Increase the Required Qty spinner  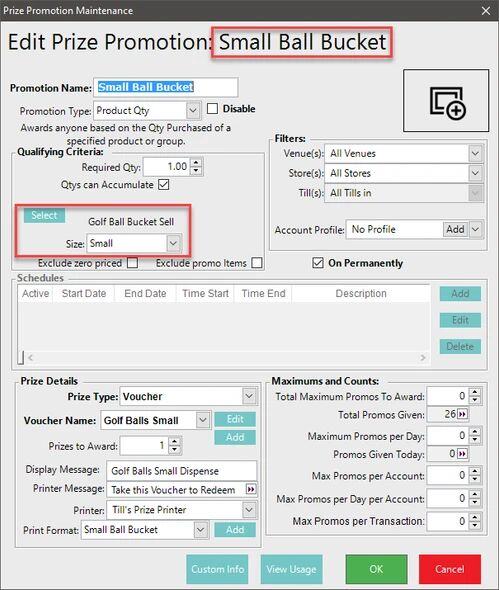tap(196, 163)
